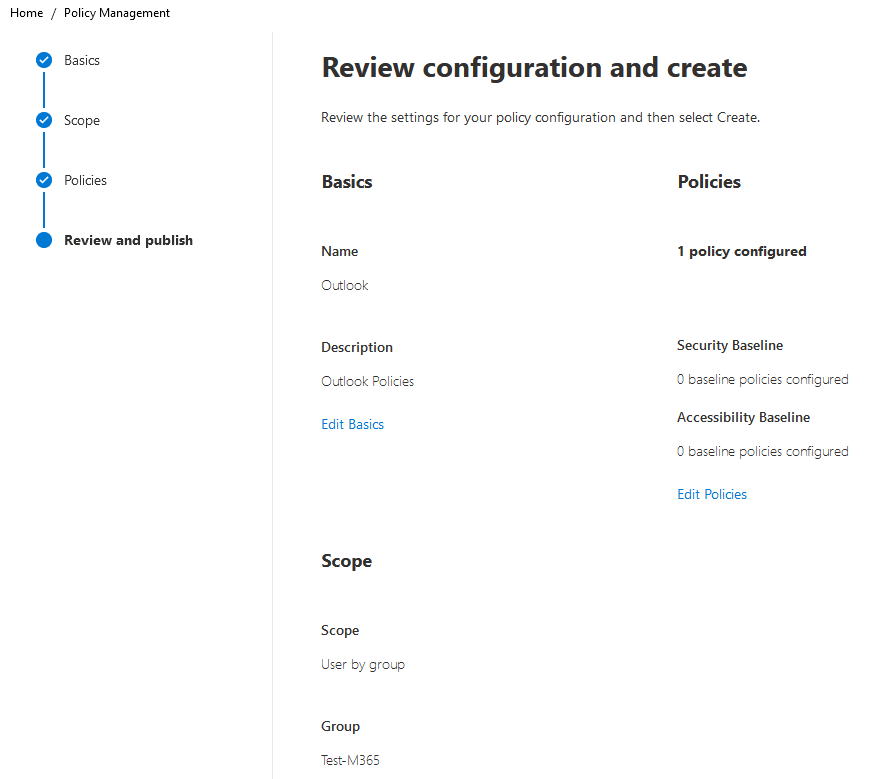Screen dimensions: 870x779
Task: Click the Policies step checkmark icon
Action: click(44, 180)
